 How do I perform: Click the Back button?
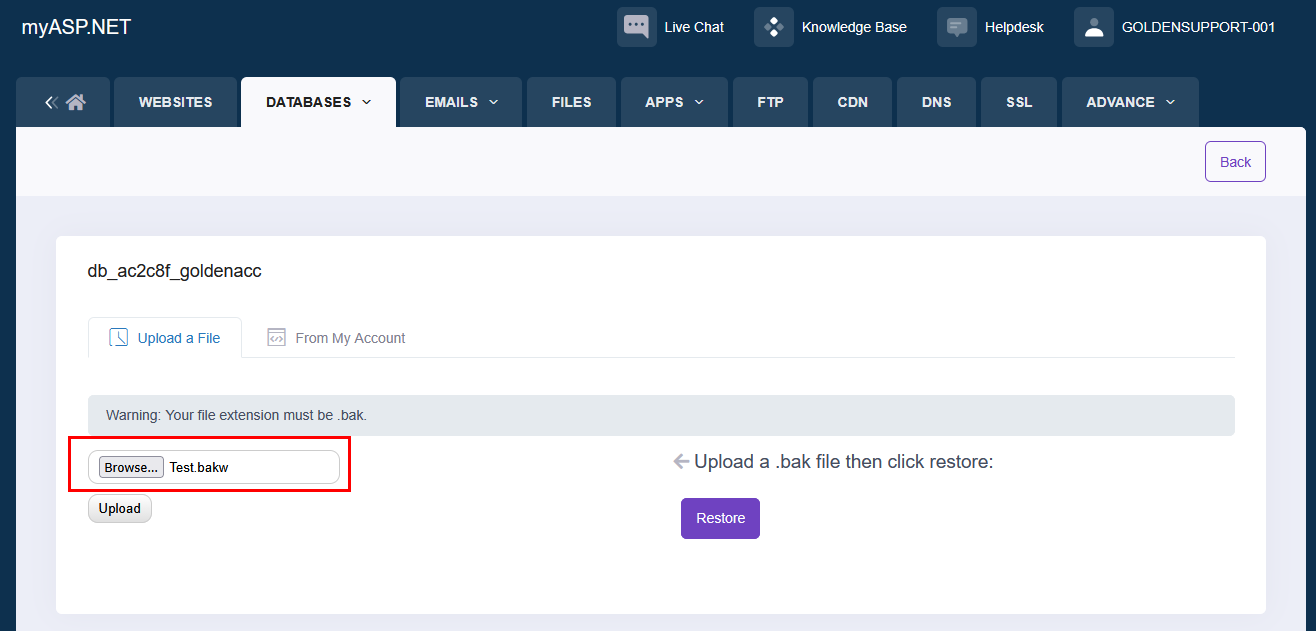coord(1235,162)
